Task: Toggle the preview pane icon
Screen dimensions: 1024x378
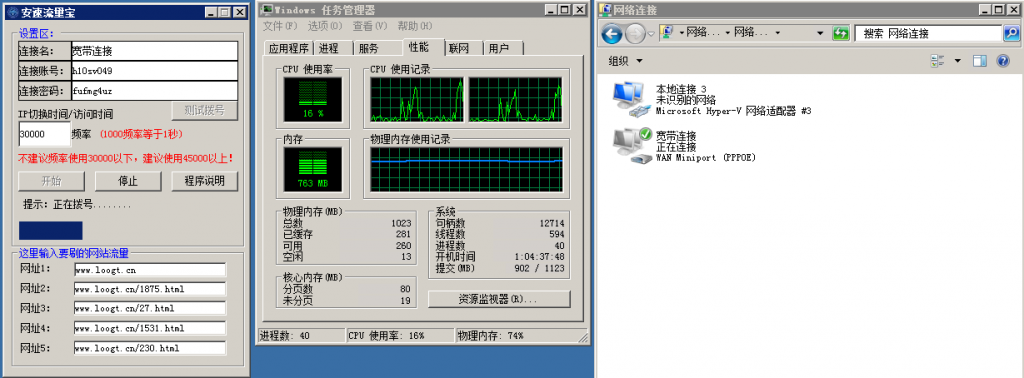Action: [x=979, y=61]
